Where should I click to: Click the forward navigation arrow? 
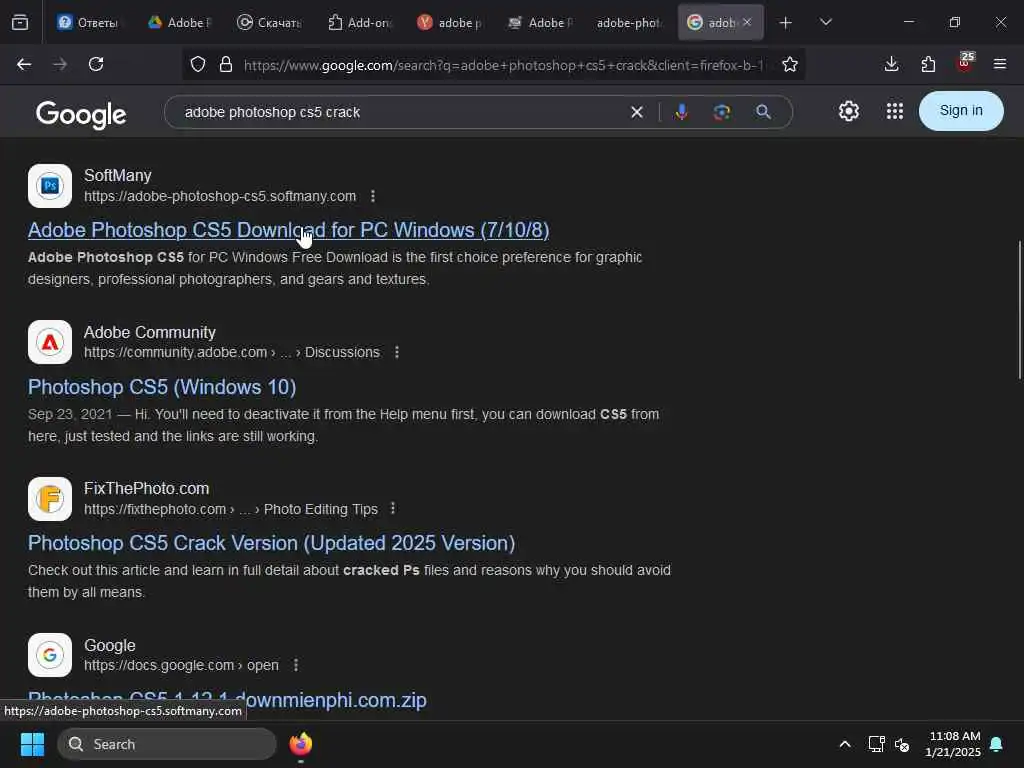pyautogui.click(x=60, y=64)
